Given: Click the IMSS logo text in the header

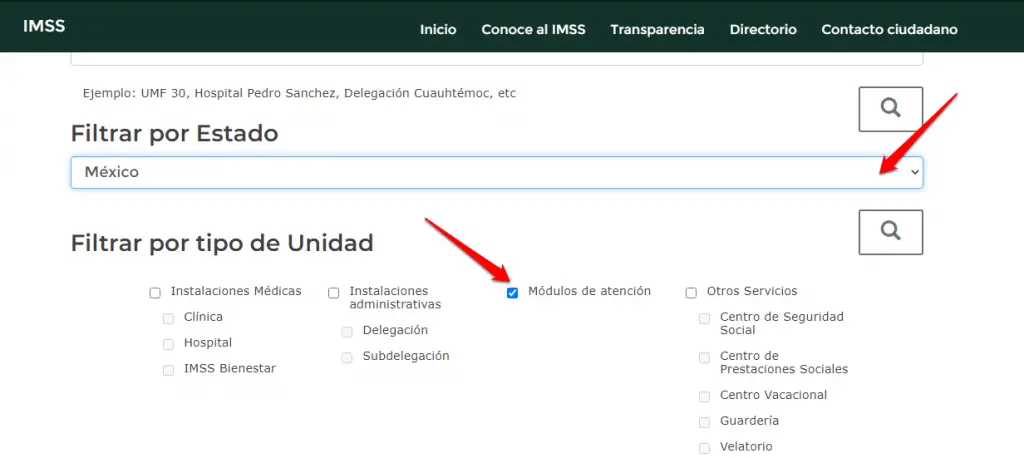Looking at the screenshot, I should point(44,26).
